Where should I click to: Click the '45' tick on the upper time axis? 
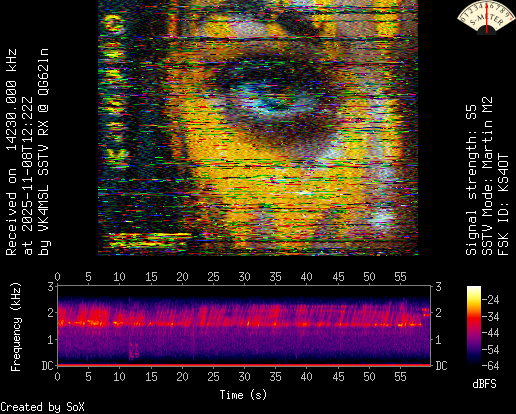pyautogui.click(x=338, y=277)
